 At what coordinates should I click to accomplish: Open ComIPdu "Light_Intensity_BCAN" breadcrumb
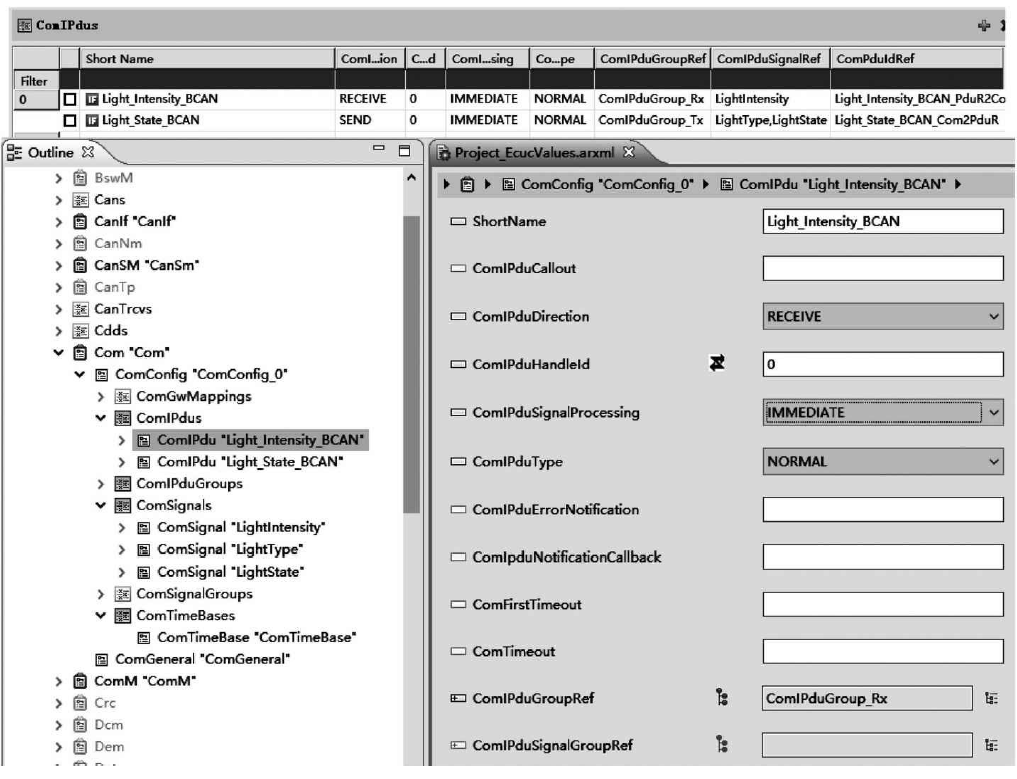(843, 185)
